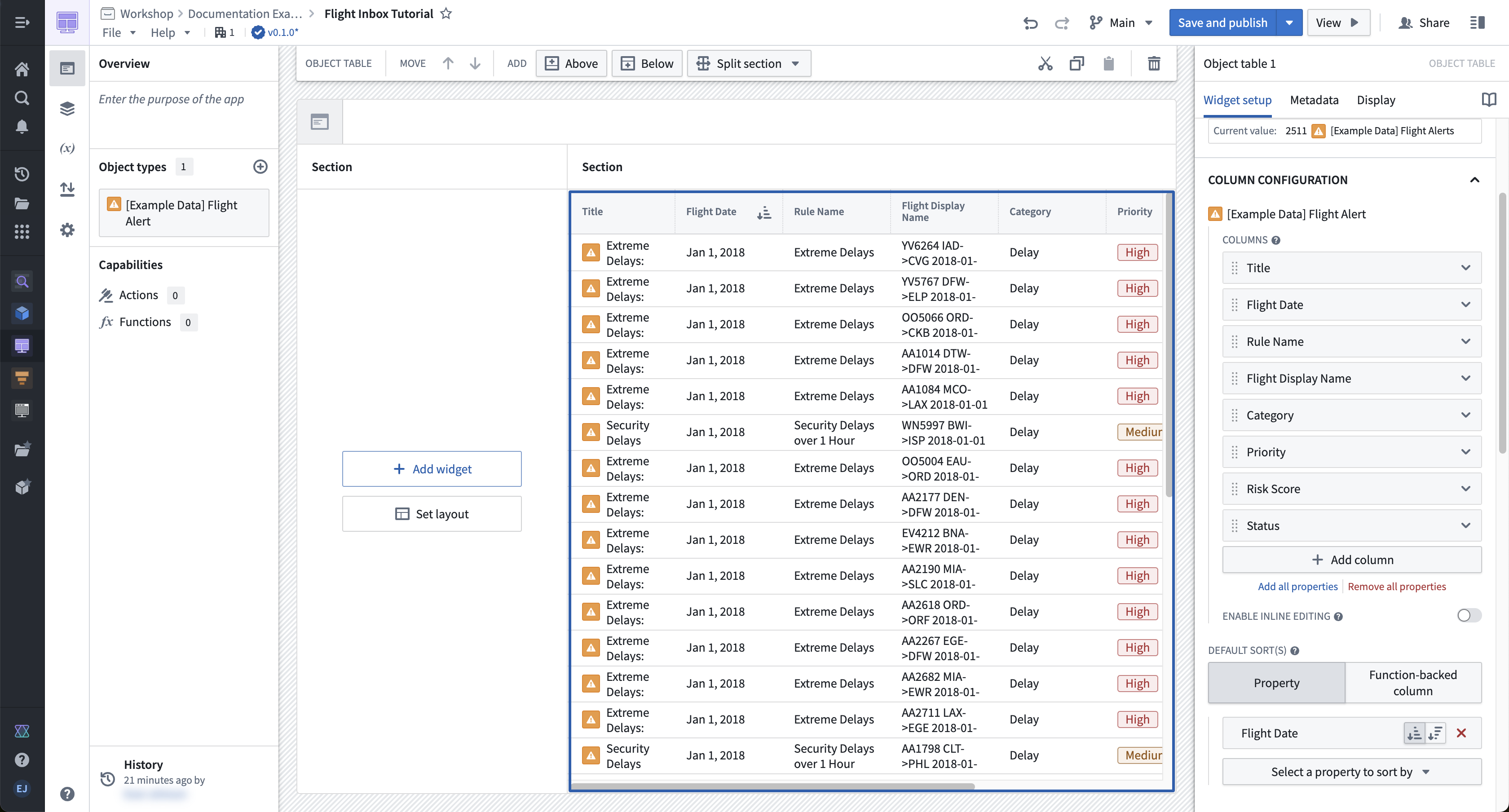Add object type with plus circle icon
Viewport: 1509px width, 812px height.
click(x=260, y=167)
